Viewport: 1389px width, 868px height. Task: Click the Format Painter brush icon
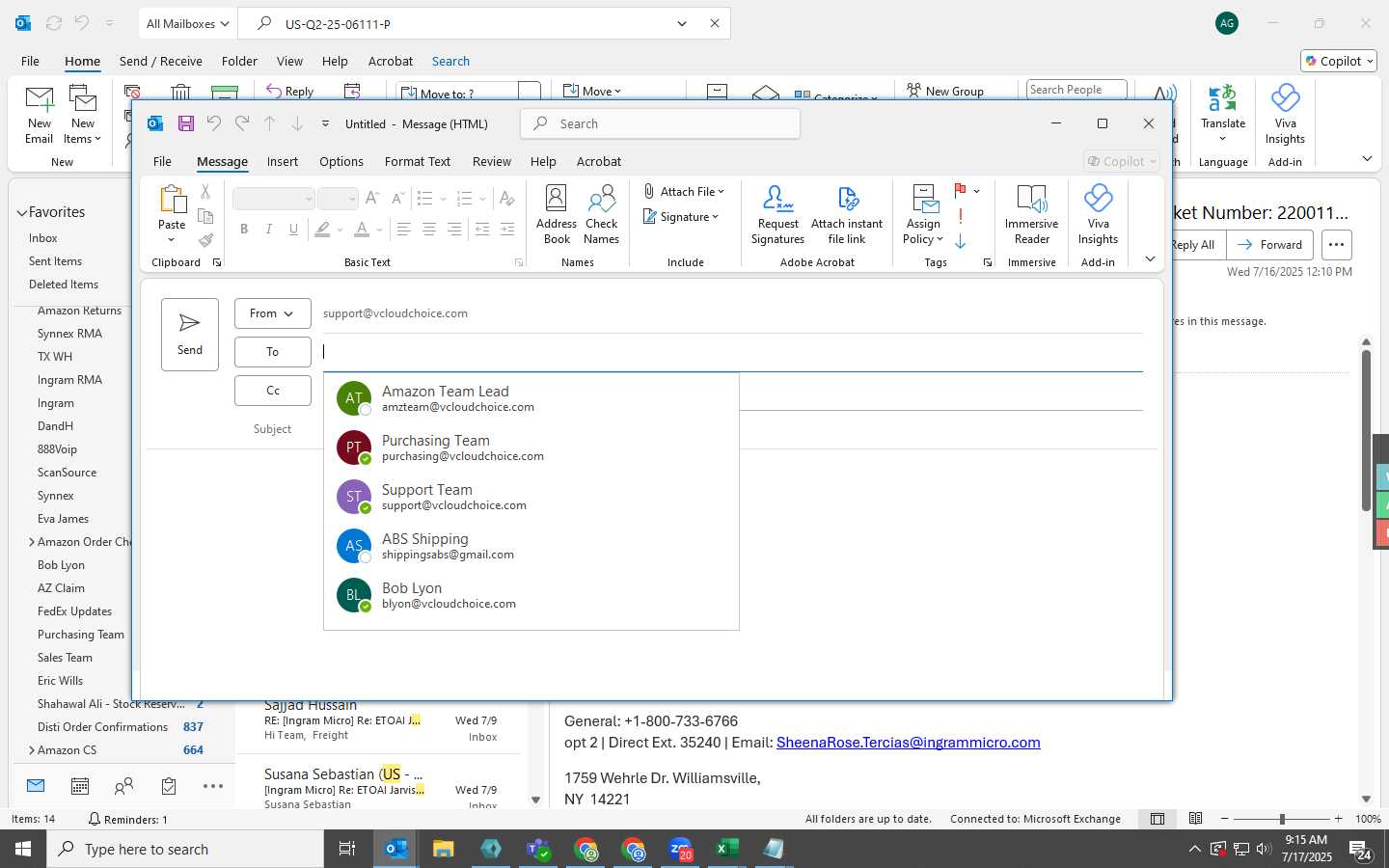[x=205, y=240]
